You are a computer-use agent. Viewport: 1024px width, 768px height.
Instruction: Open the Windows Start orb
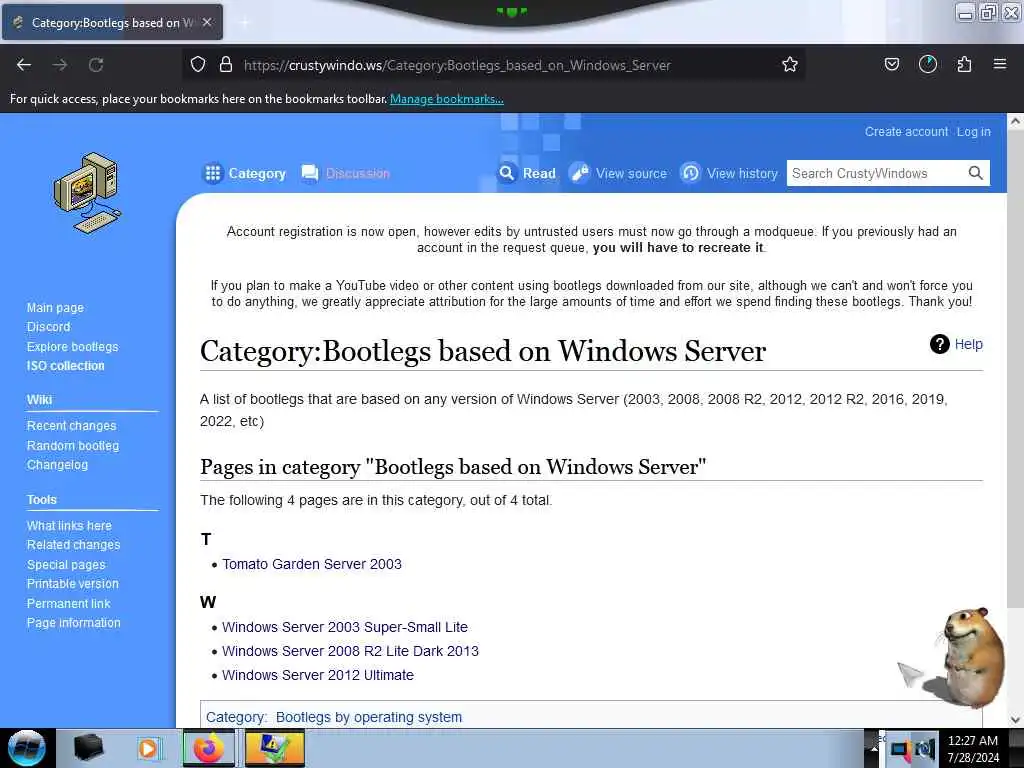coord(27,748)
